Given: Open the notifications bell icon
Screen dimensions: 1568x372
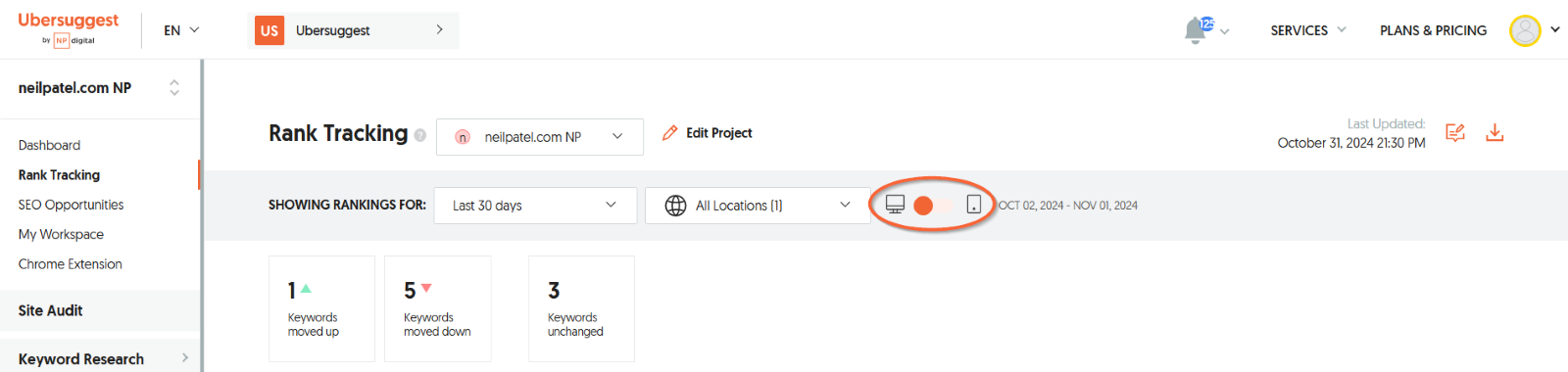Looking at the screenshot, I should click(1195, 30).
